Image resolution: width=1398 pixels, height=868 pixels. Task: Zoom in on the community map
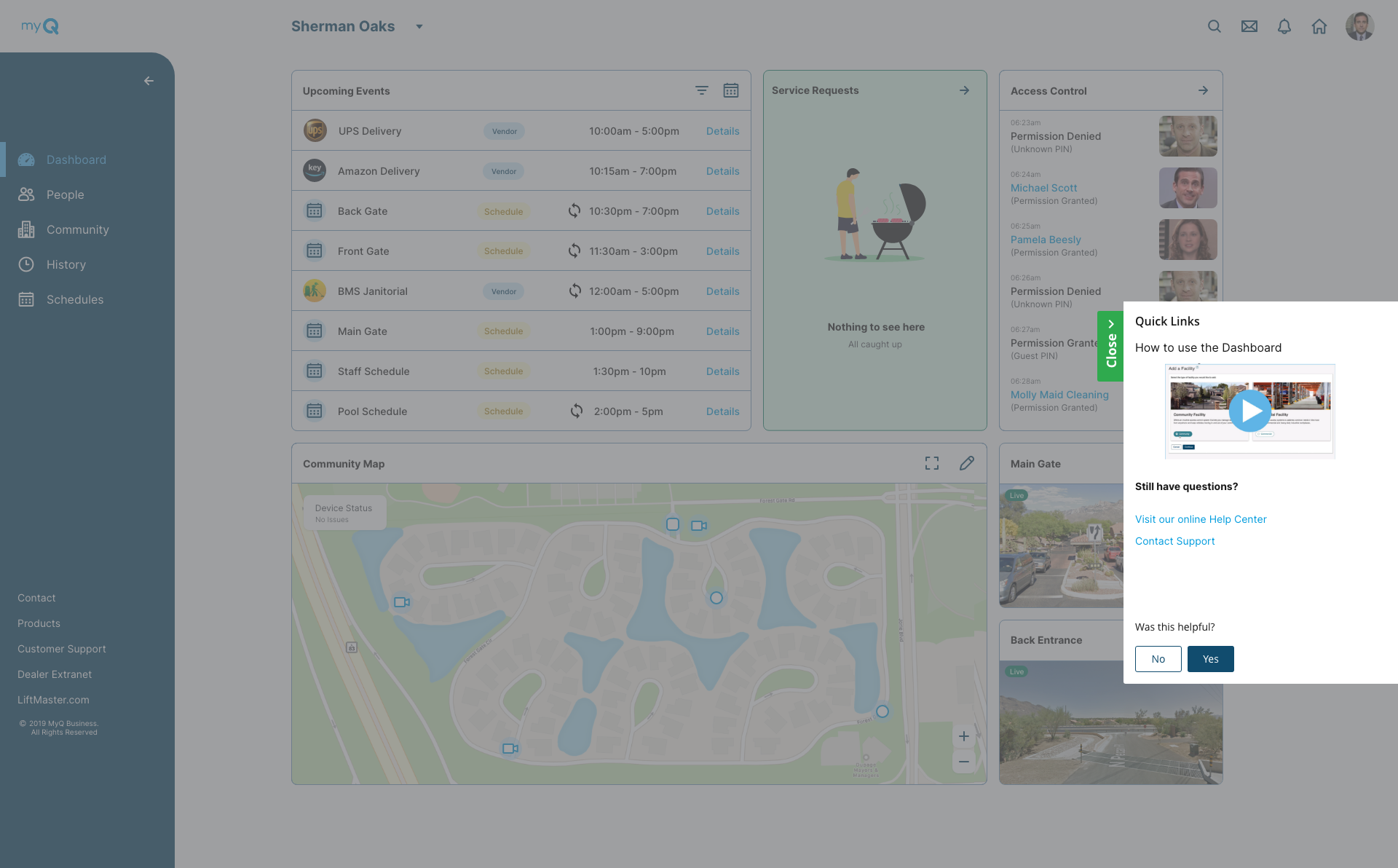pos(963,736)
